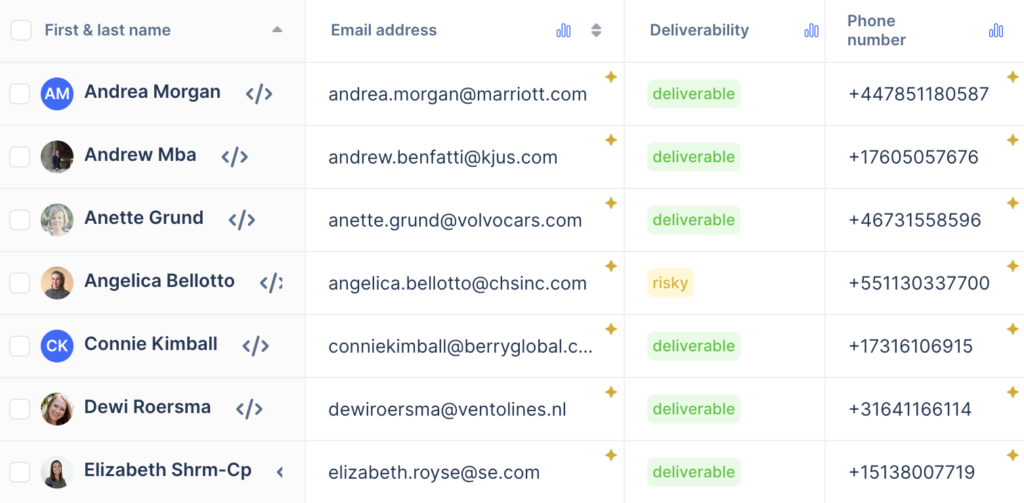The width and height of the screenshot is (1024, 503).
Task: Click the Phone number column header
Action: (x=876, y=31)
